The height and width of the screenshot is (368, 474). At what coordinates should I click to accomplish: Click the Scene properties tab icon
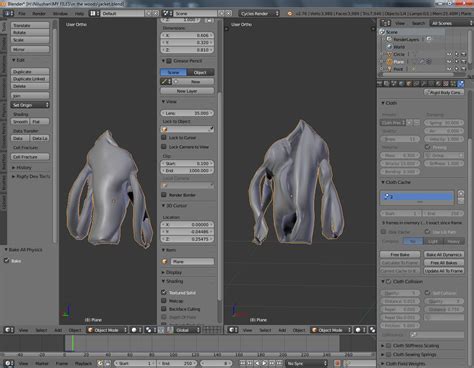click(x=394, y=84)
